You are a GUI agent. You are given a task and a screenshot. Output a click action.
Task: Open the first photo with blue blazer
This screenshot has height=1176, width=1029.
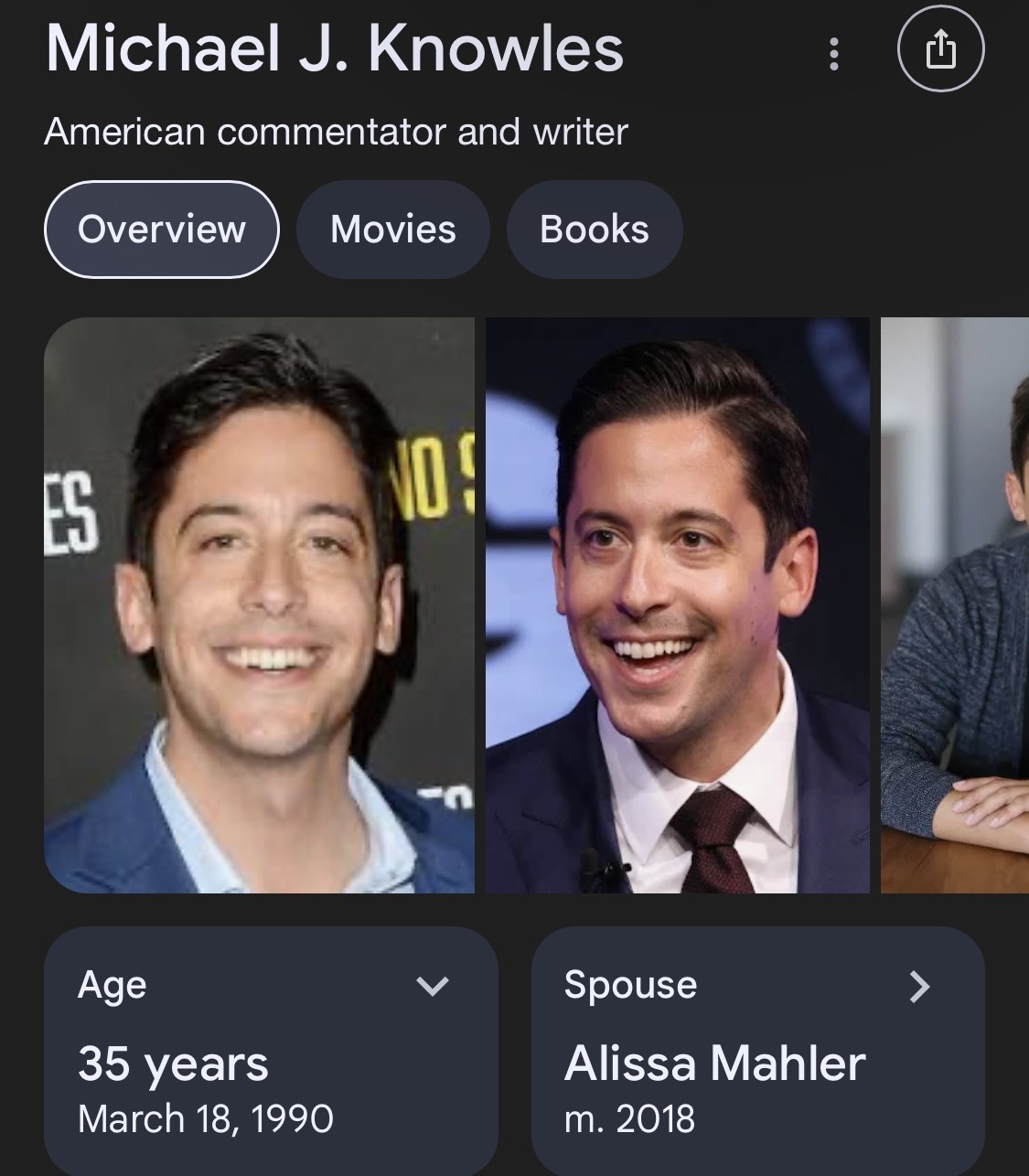[259, 604]
